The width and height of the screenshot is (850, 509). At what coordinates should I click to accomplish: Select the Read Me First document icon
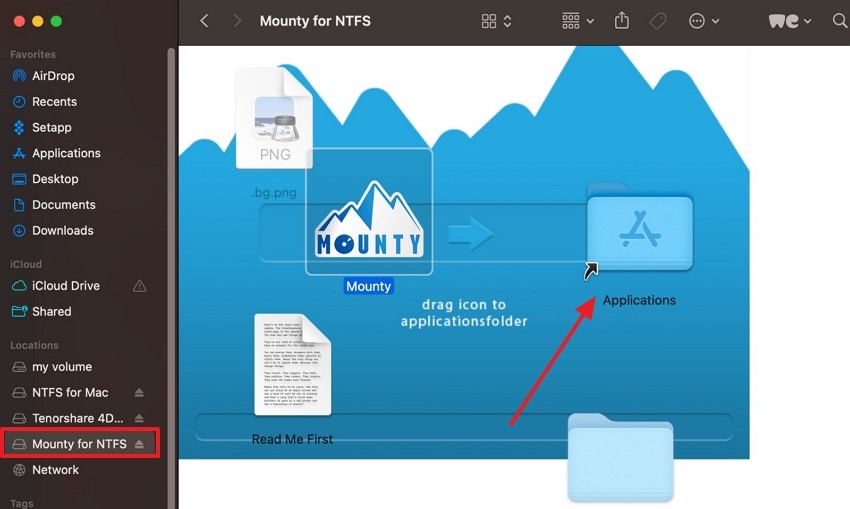(293, 365)
